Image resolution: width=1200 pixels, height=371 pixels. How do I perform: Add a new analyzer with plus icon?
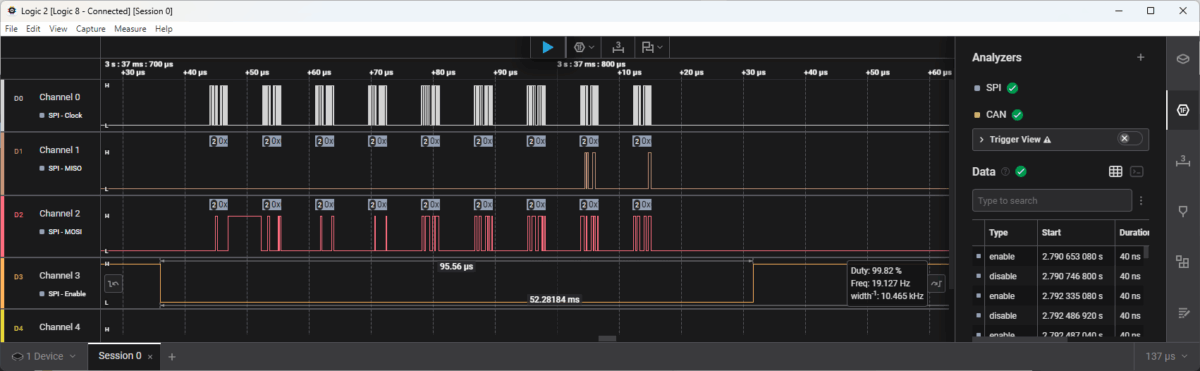[x=1141, y=58]
